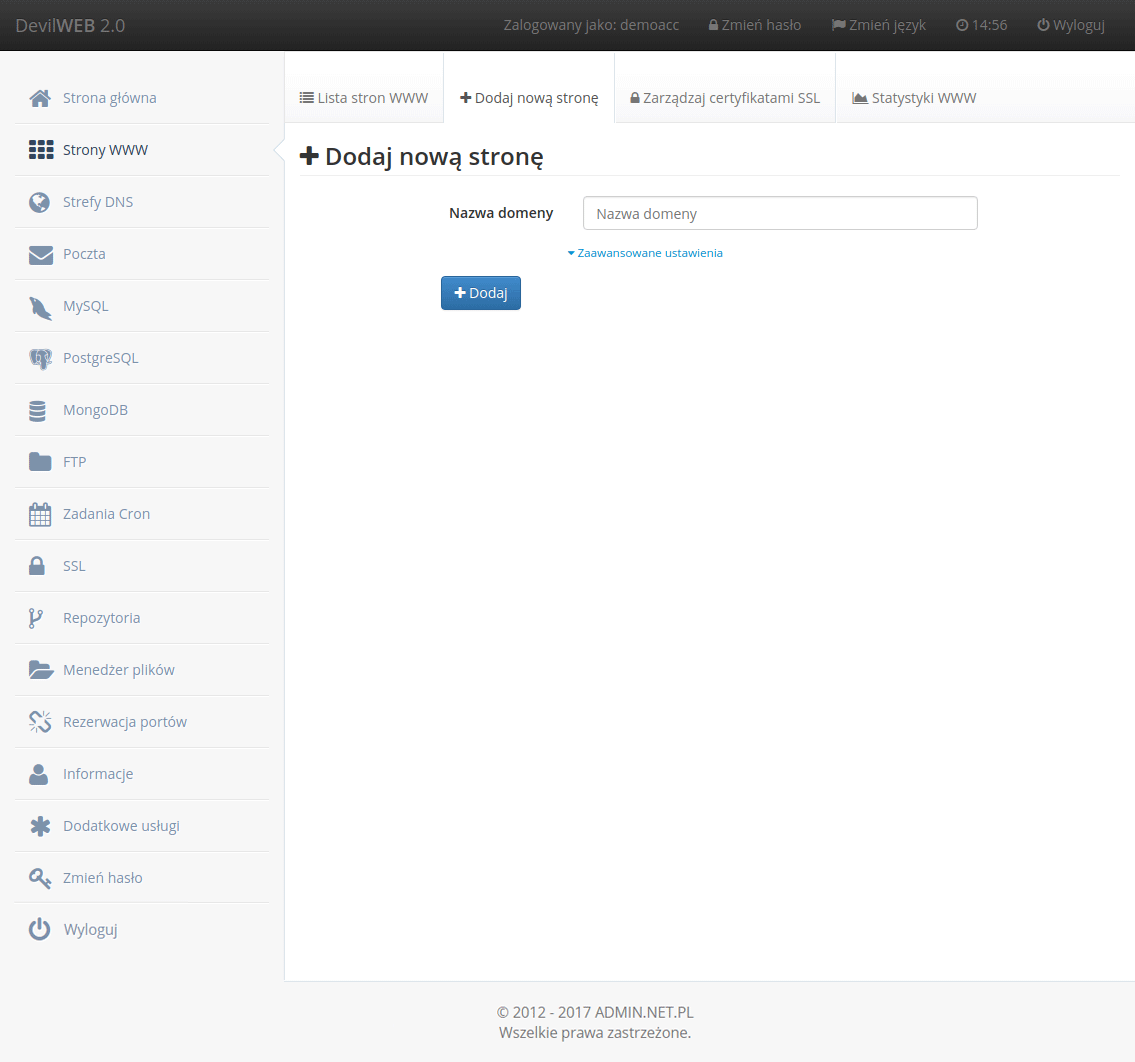Click the envelope icon for Poczta

click(40, 254)
